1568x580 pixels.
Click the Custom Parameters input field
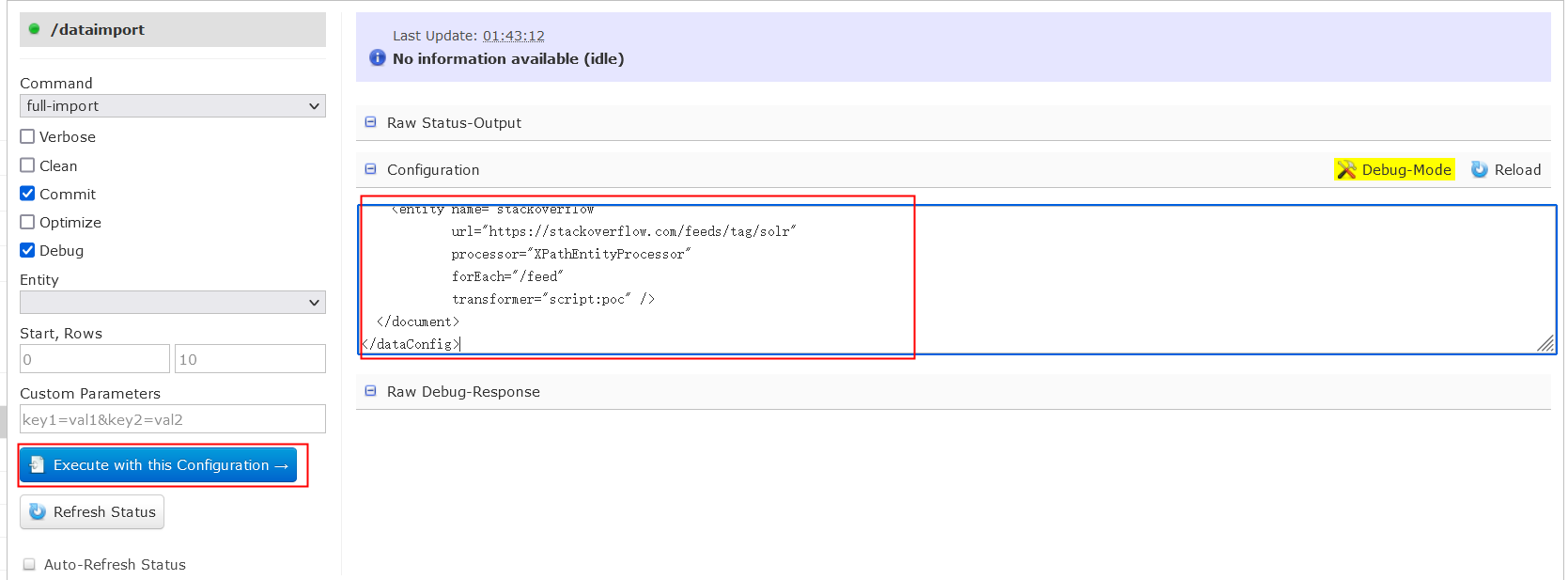pos(173,419)
